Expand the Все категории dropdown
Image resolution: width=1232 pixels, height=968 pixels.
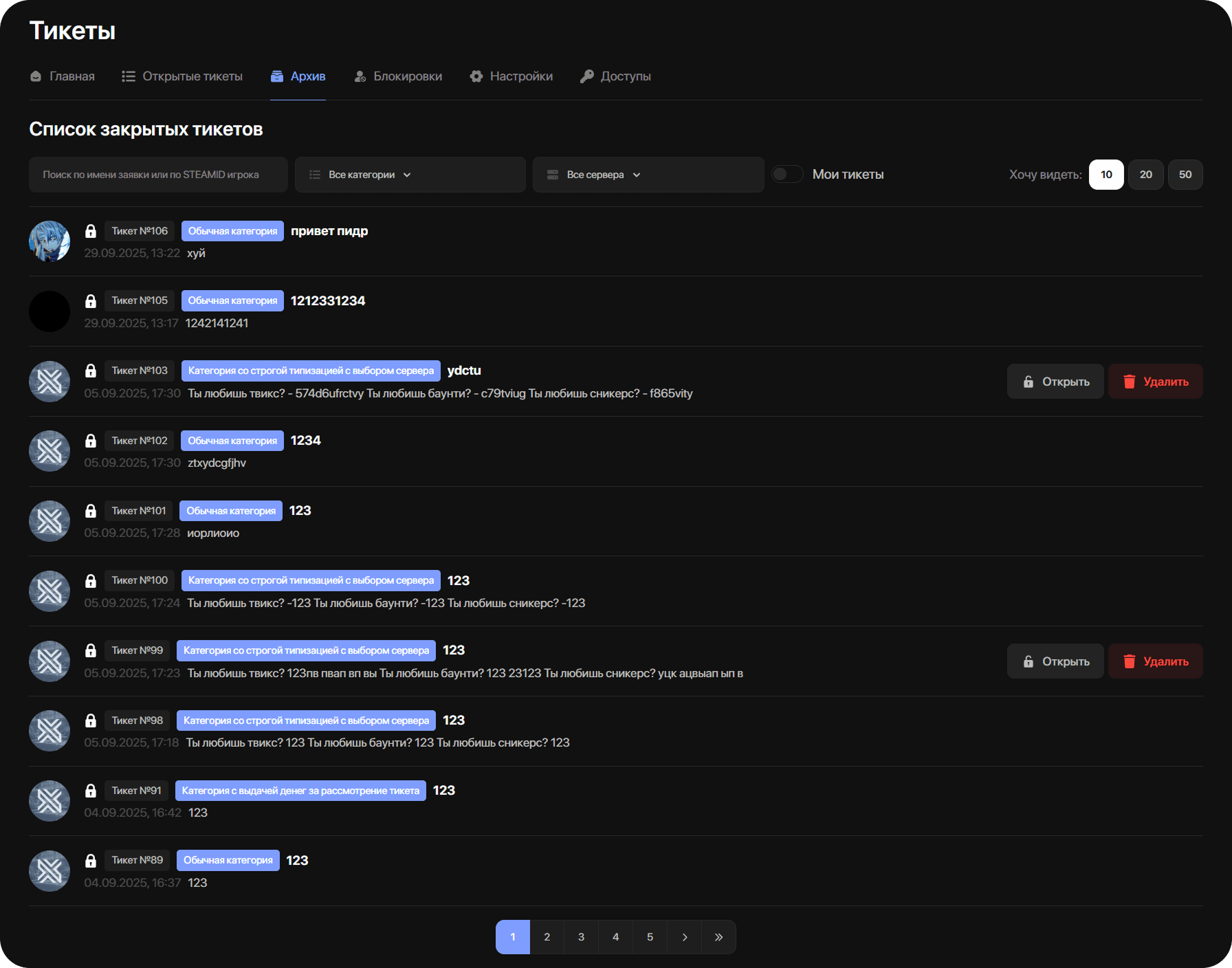(x=410, y=175)
